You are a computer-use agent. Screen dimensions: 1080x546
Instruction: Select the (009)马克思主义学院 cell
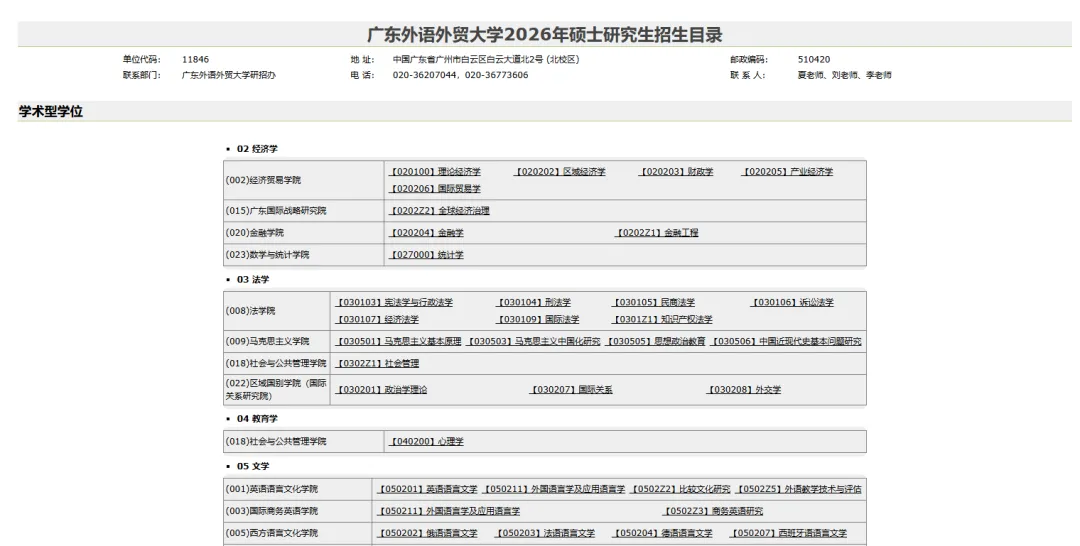(277, 342)
